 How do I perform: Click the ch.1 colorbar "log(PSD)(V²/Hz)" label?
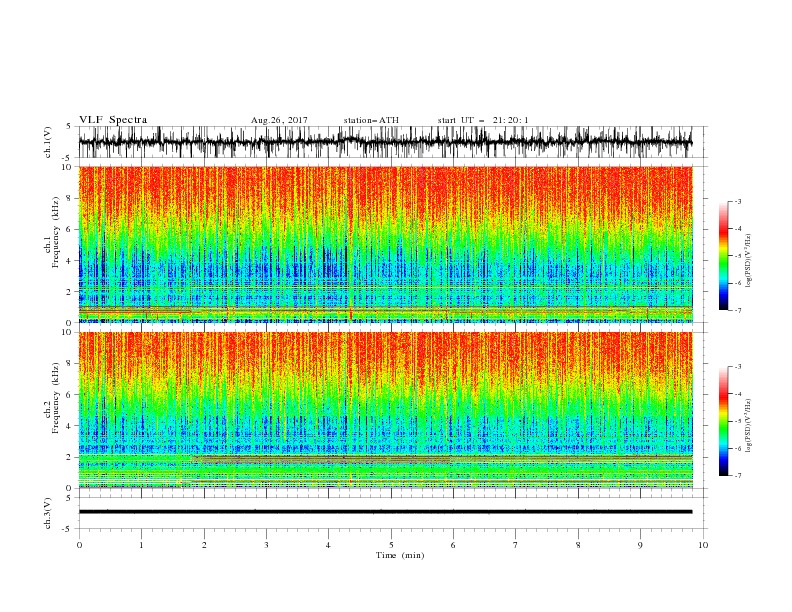click(x=748, y=261)
